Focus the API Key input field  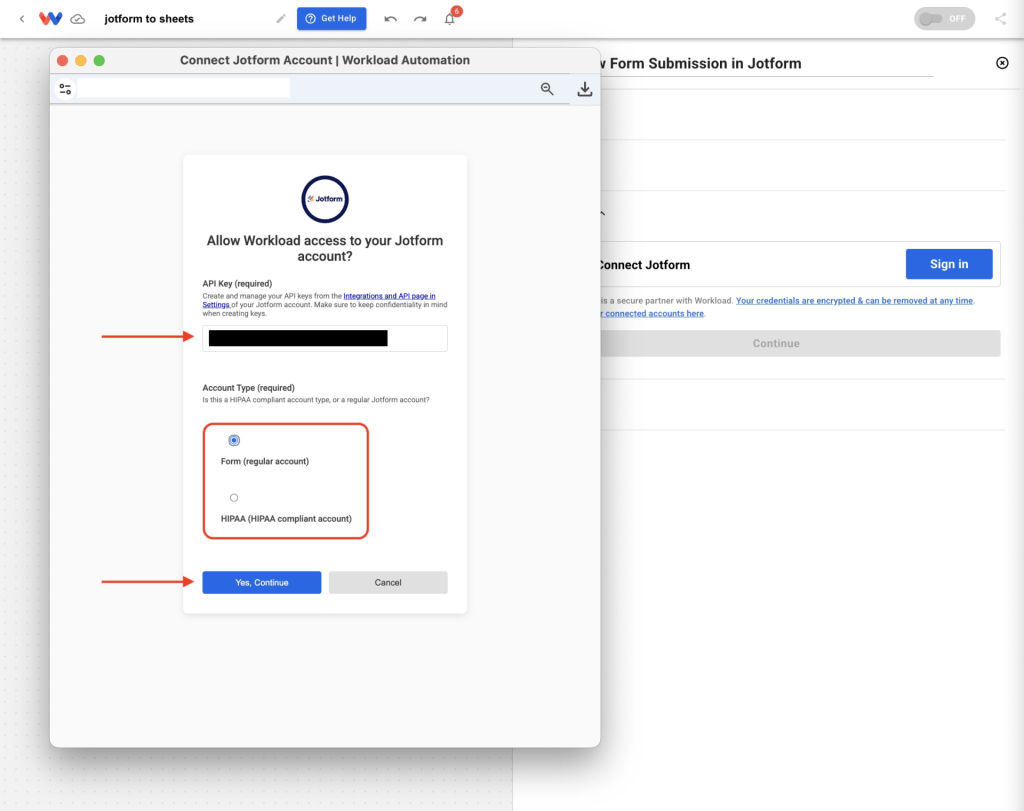click(325, 338)
